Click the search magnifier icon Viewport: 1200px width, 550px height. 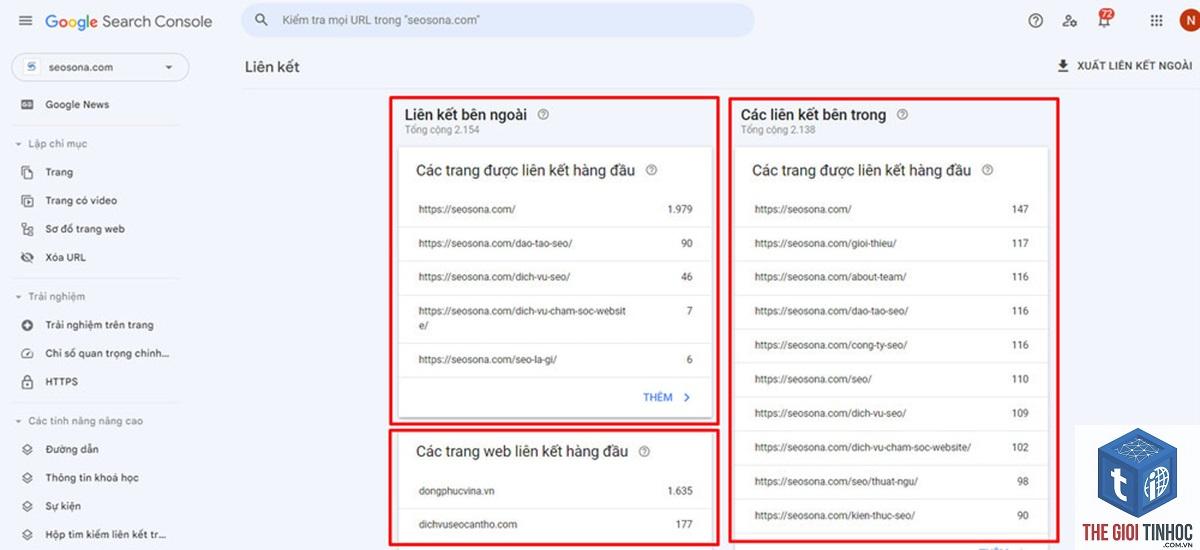click(x=262, y=20)
